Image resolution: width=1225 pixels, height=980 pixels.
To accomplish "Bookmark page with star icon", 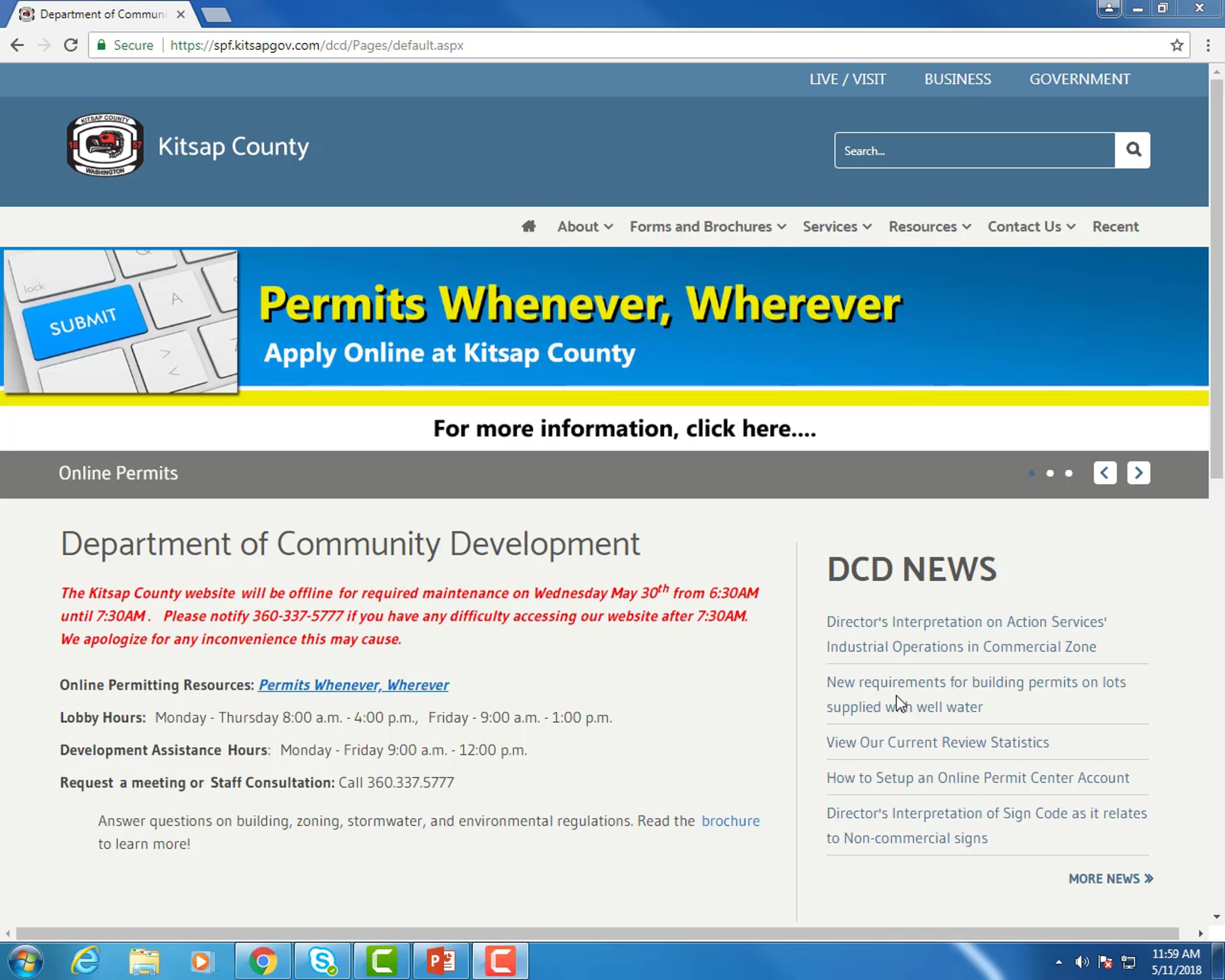I will point(1177,45).
